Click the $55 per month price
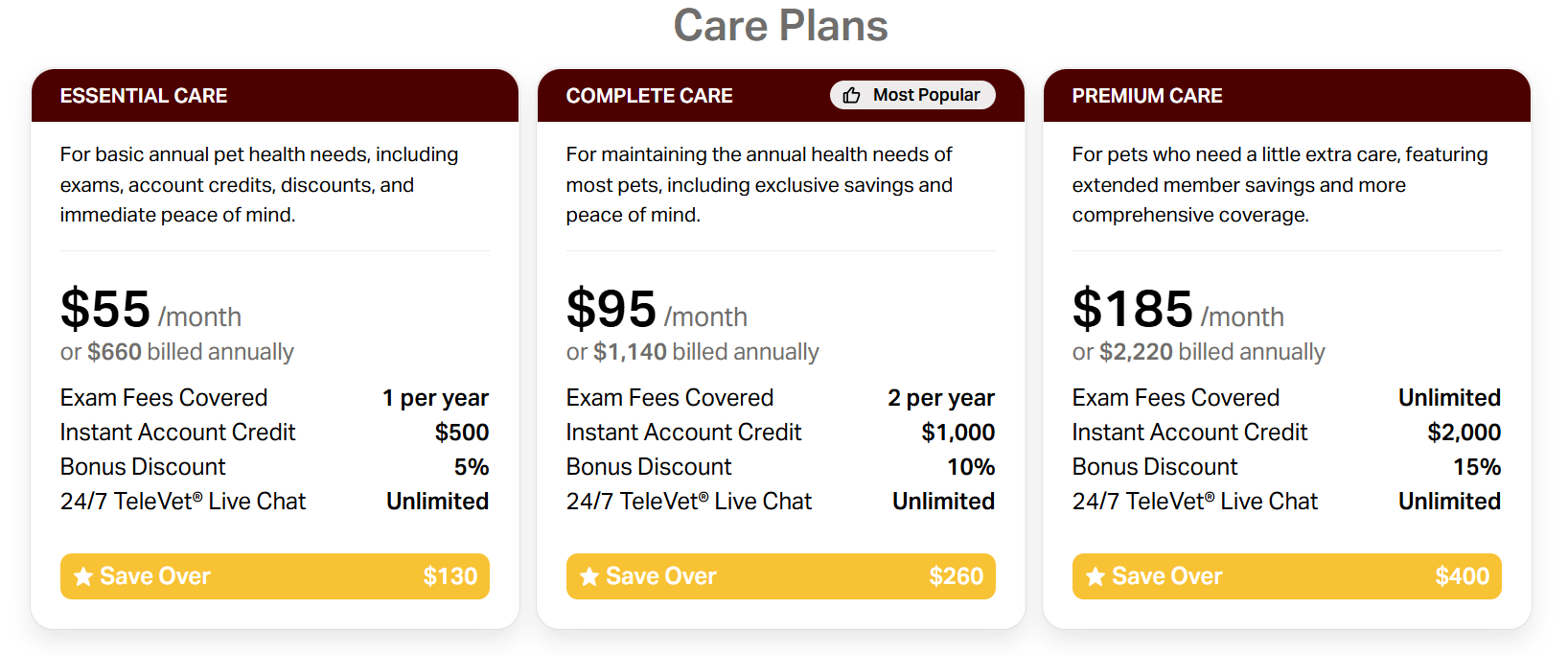Screen dimensions: 1568x656 [150, 310]
